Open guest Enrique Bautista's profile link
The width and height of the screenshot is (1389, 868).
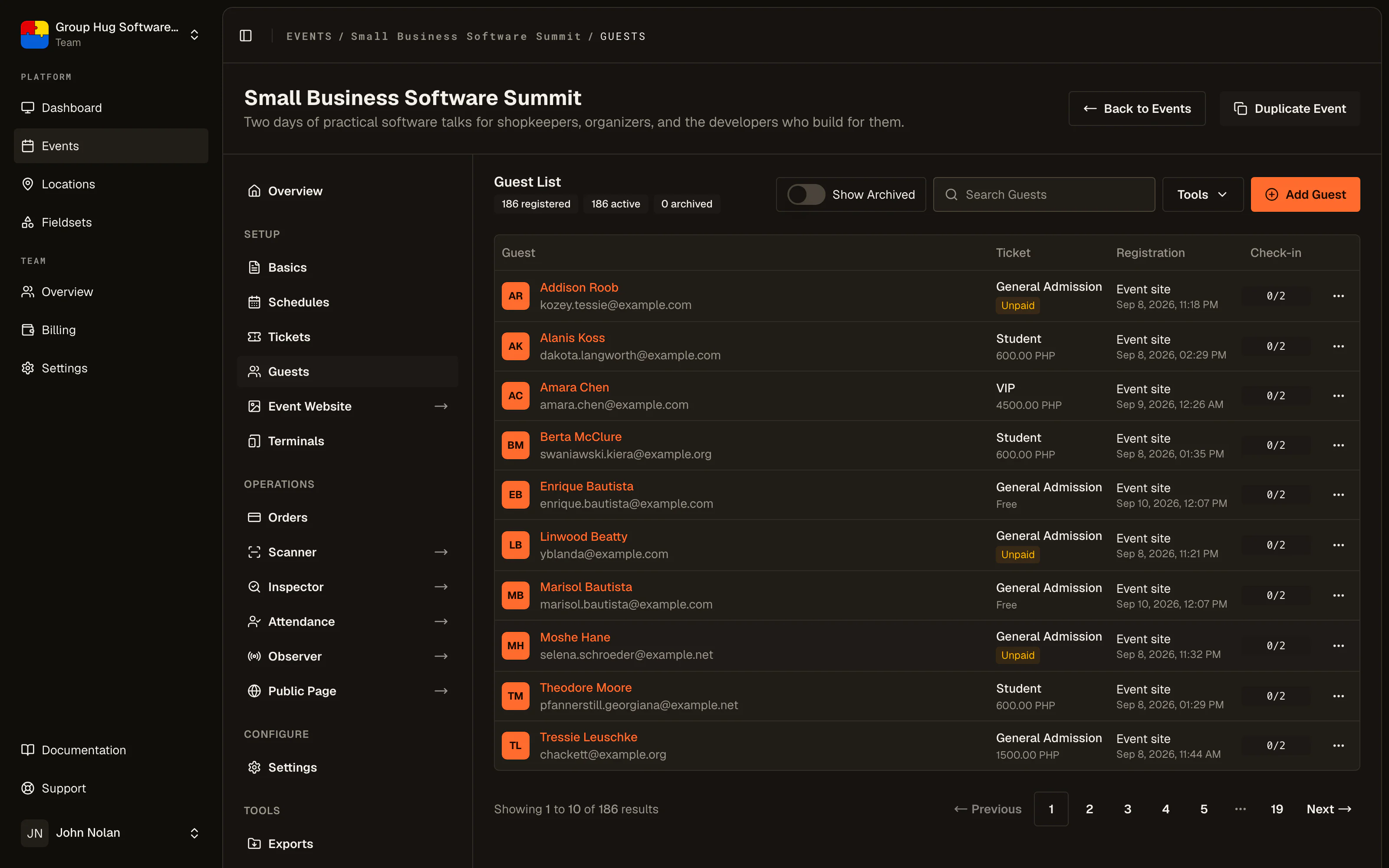click(586, 486)
